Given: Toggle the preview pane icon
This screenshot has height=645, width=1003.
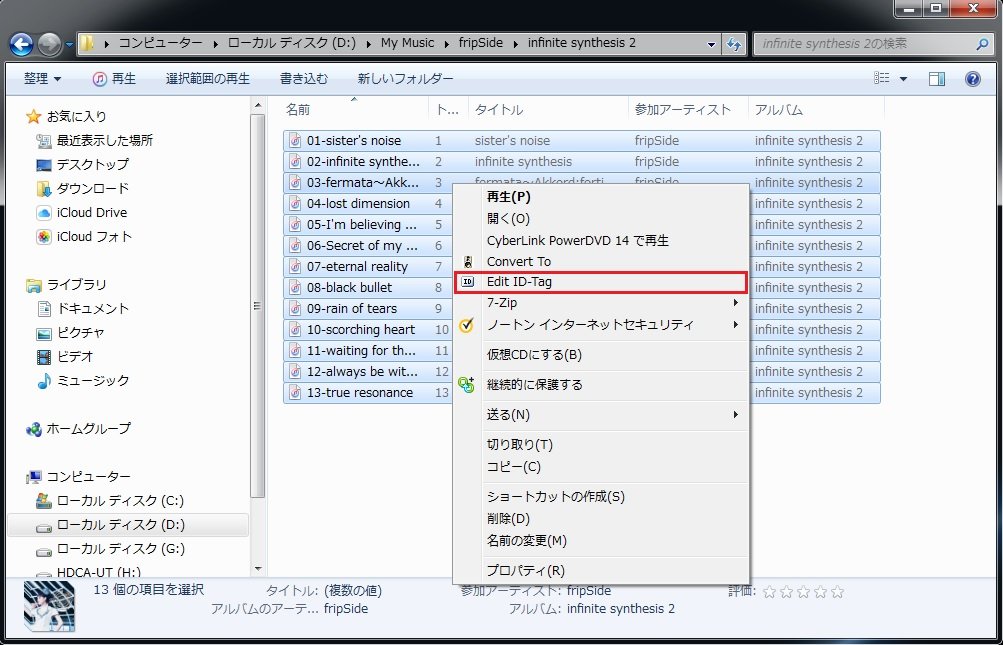Looking at the screenshot, I should coord(937,79).
